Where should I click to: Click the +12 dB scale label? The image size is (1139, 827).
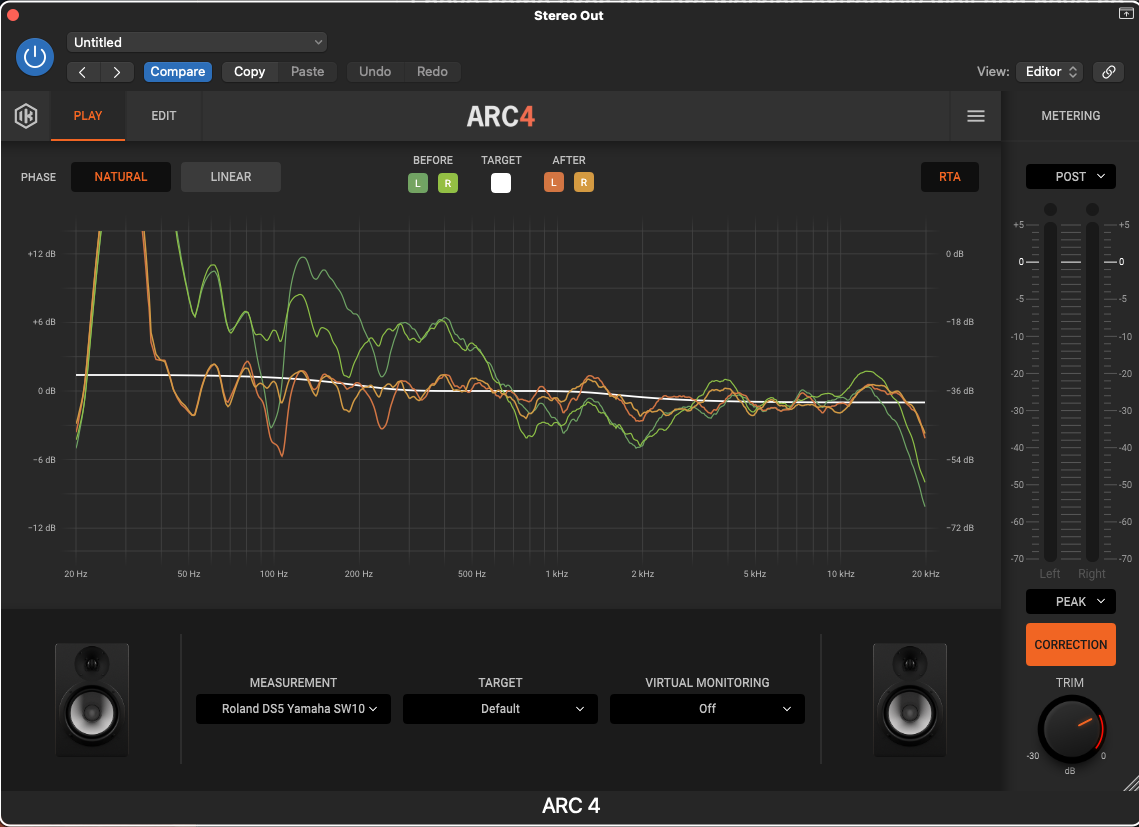[x=41, y=254]
